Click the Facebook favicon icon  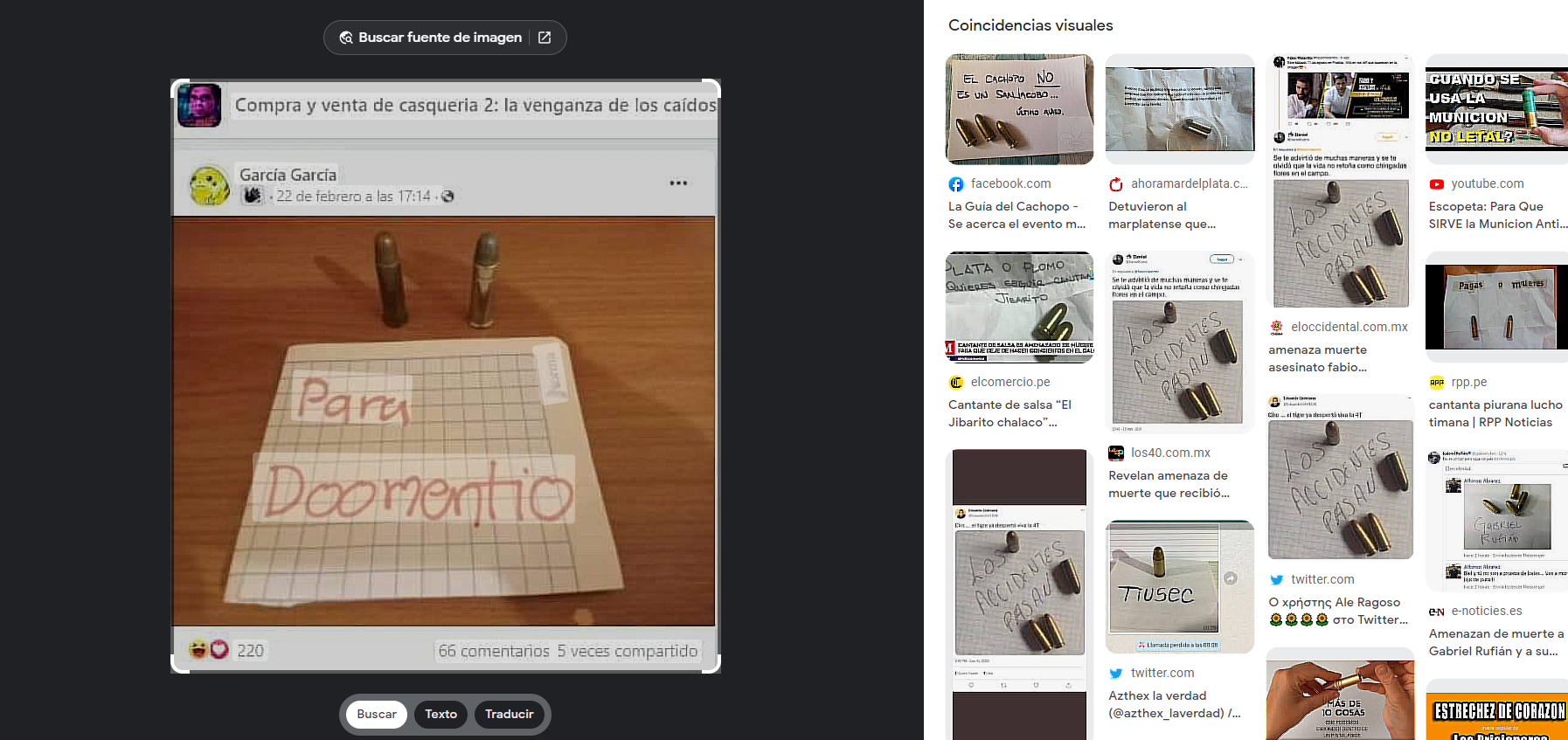pyautogui.click(x=956, y=184)
